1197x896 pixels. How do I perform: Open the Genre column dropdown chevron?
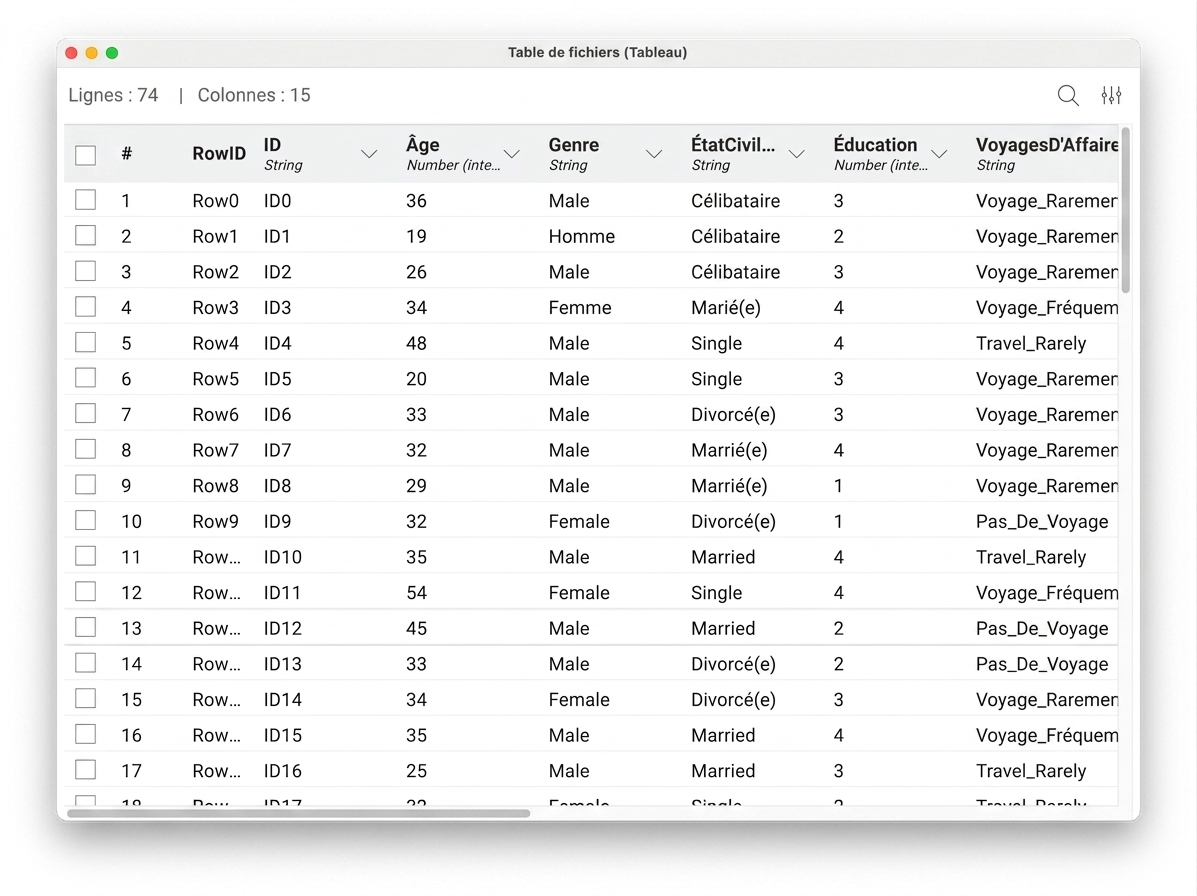(x=654, y=154)
